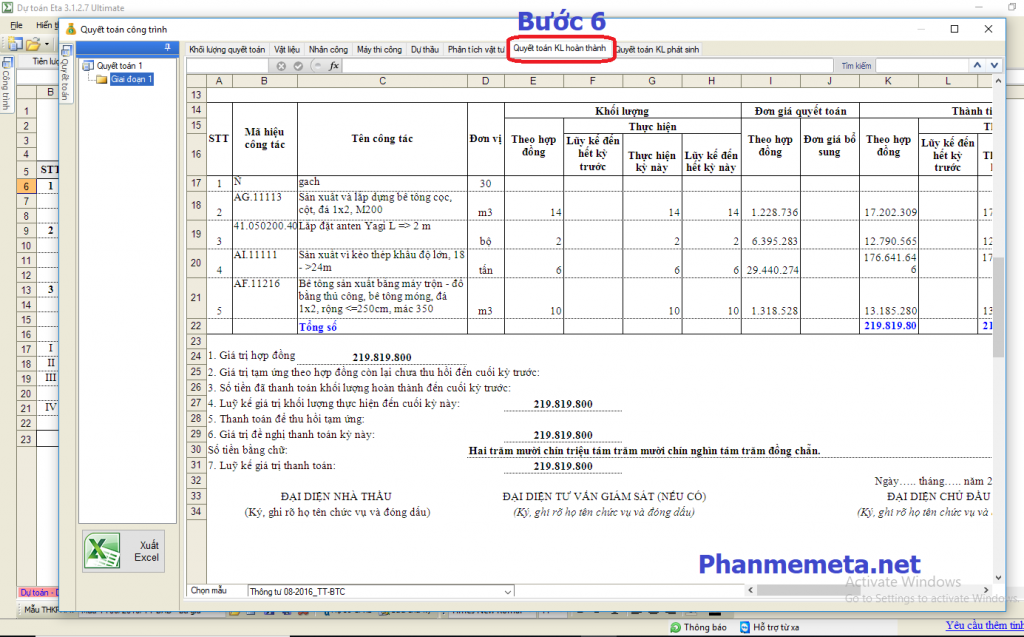This screenshot has width=1024, height=637.
Task: Click the fx insert function icon
Action: pyautogui.click(x=333, y=65)
